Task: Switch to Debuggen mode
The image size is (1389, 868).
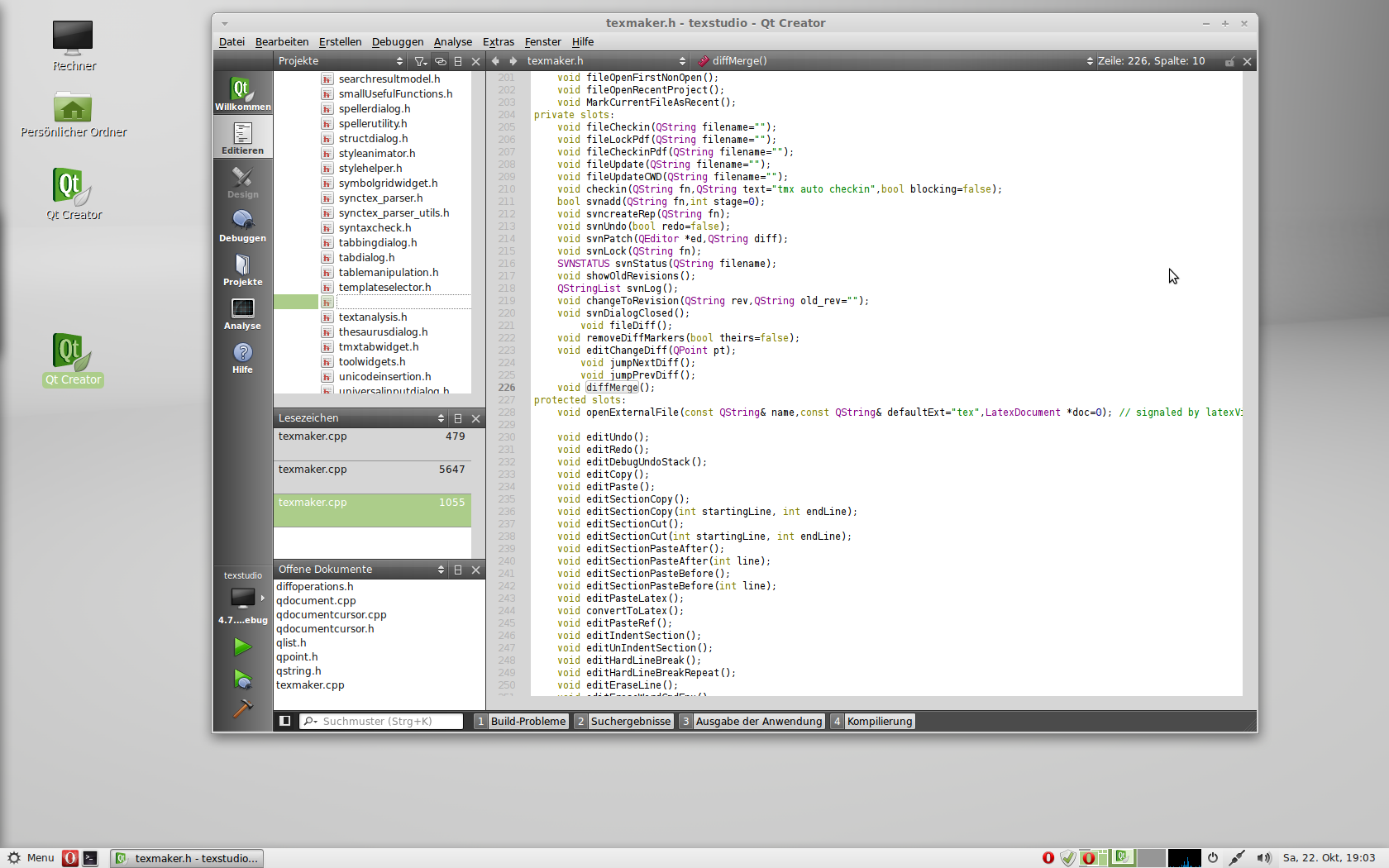Action: [242, 225]
